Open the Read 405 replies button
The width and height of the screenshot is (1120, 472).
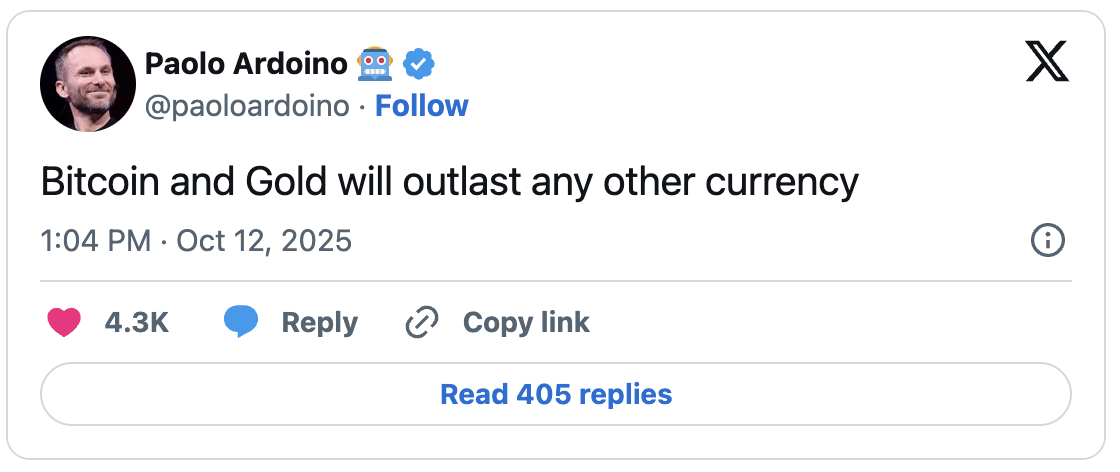click(556, 394)
